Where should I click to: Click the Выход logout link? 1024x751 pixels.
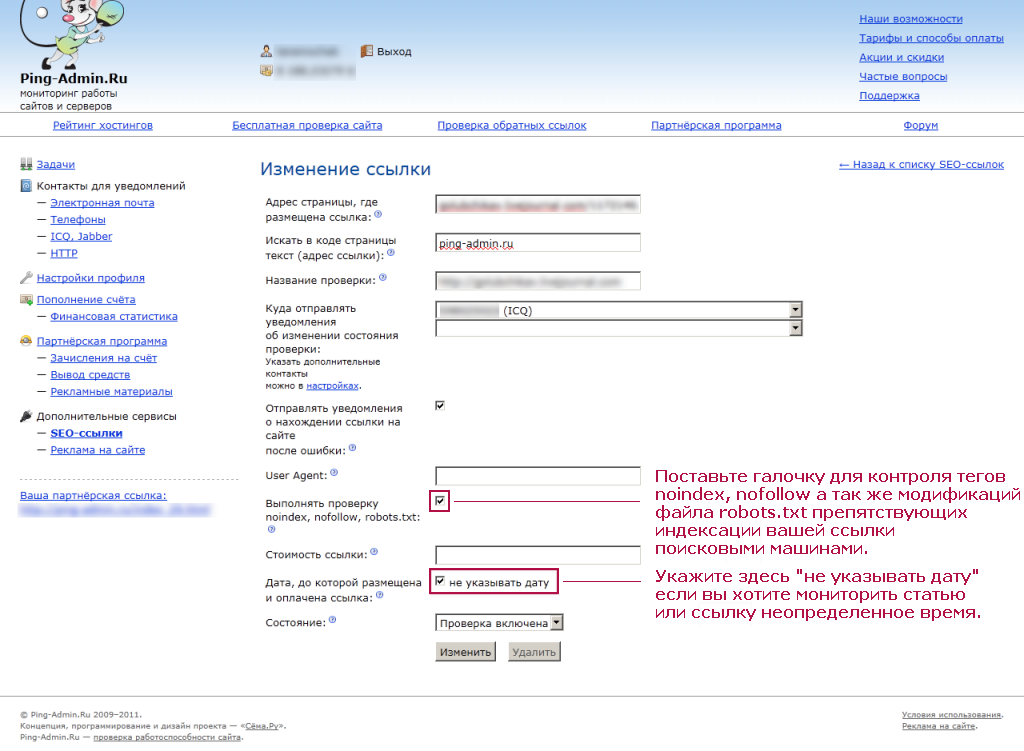(x=394, y=52)
